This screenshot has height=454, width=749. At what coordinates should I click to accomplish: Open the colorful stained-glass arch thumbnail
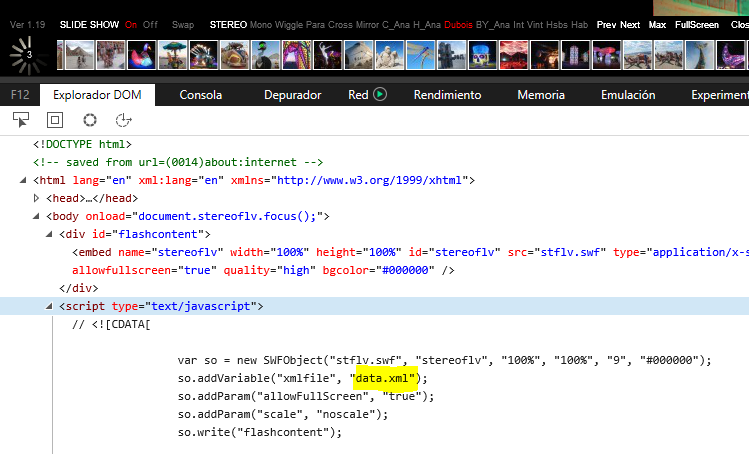pyautogui.click(x=297, y=55)
